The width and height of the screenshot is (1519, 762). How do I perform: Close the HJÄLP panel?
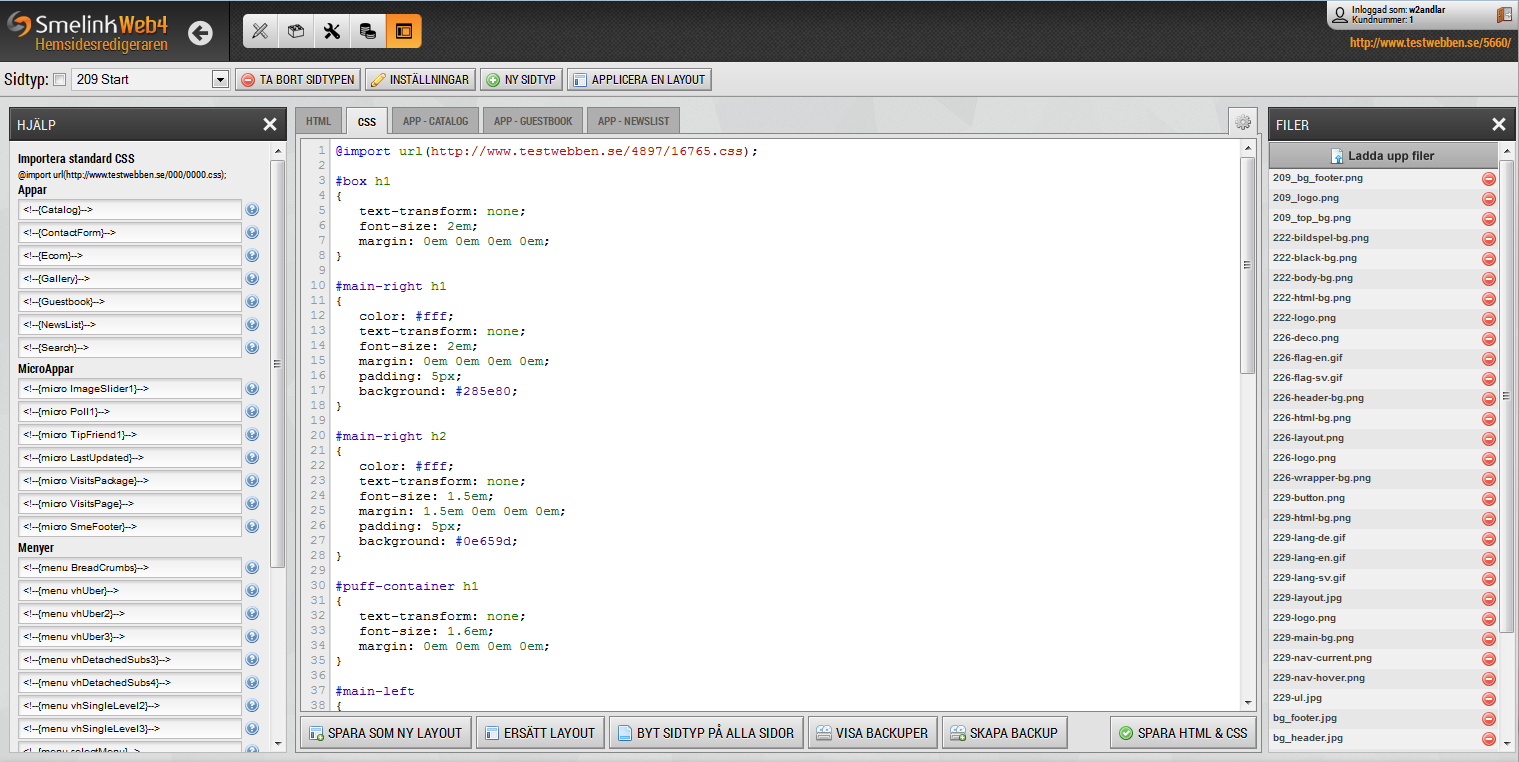269,125
